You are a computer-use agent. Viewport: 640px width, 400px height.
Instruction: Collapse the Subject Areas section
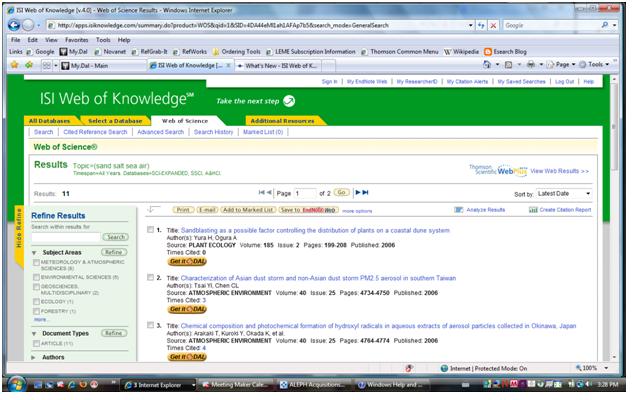tap(34, 253)
